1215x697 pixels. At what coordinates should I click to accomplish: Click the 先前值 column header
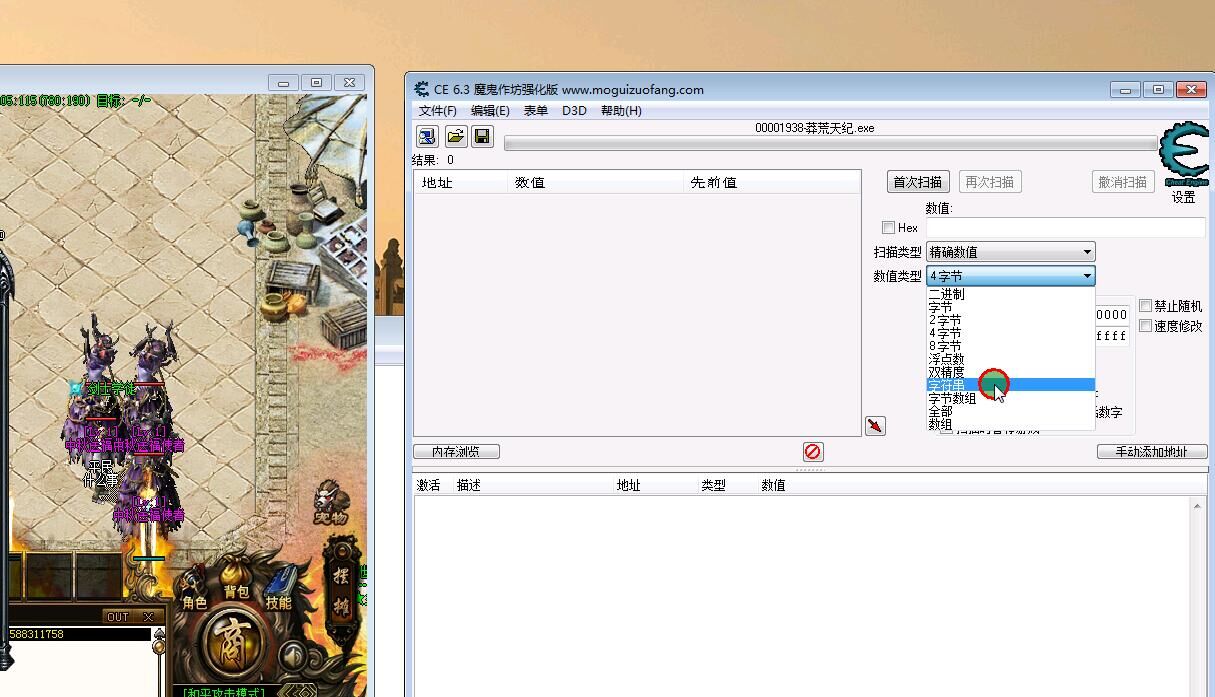(x=772, y=183)
